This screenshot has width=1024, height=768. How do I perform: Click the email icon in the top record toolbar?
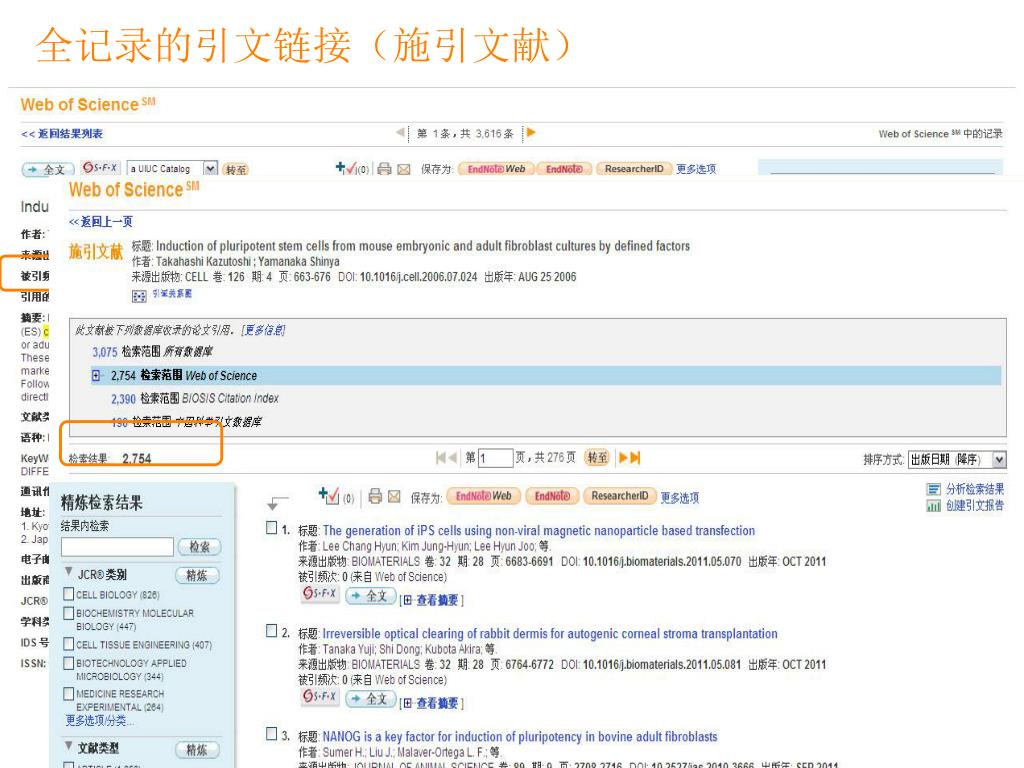(404, 169)
